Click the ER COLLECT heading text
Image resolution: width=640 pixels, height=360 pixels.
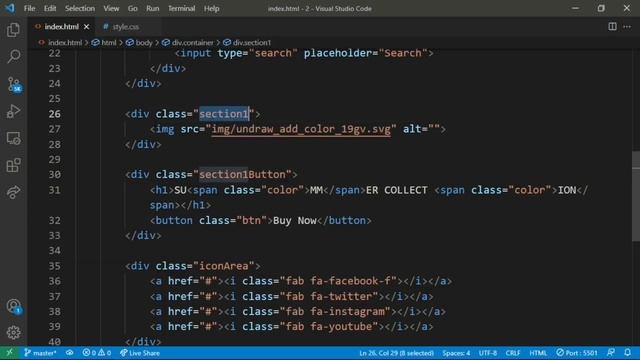(x=397, y=190)
